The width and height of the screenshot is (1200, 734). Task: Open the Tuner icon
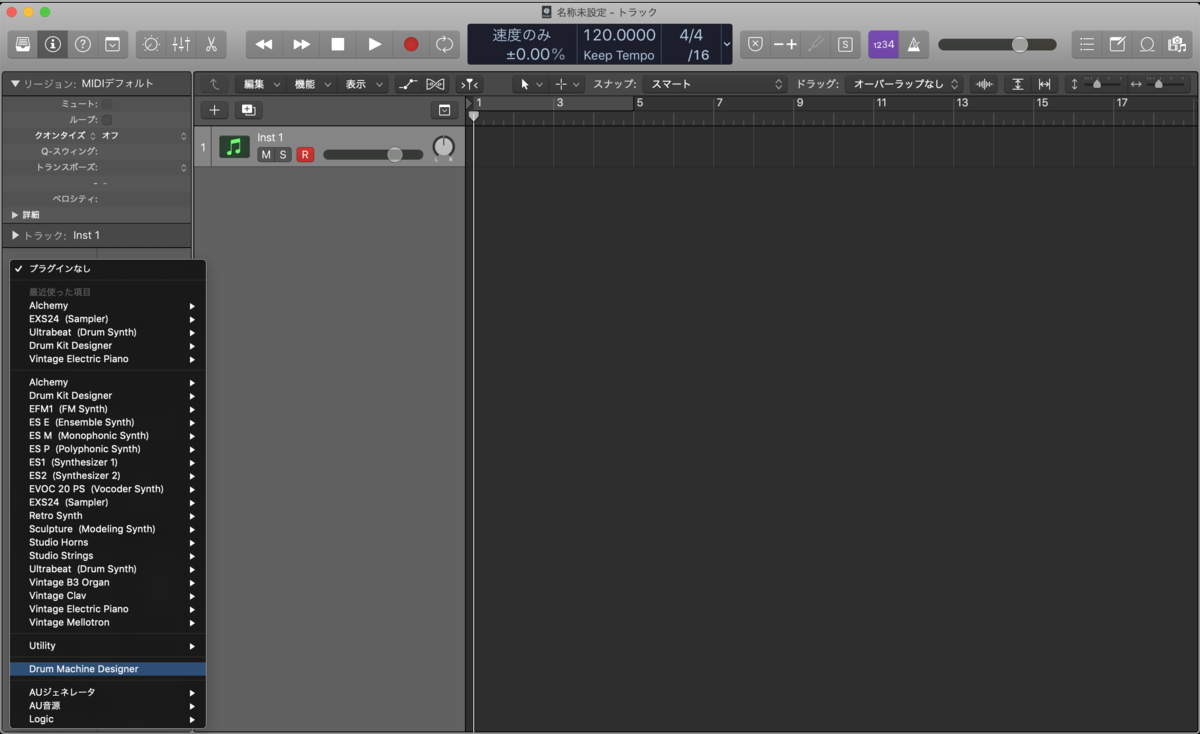[x=816, y=44]
